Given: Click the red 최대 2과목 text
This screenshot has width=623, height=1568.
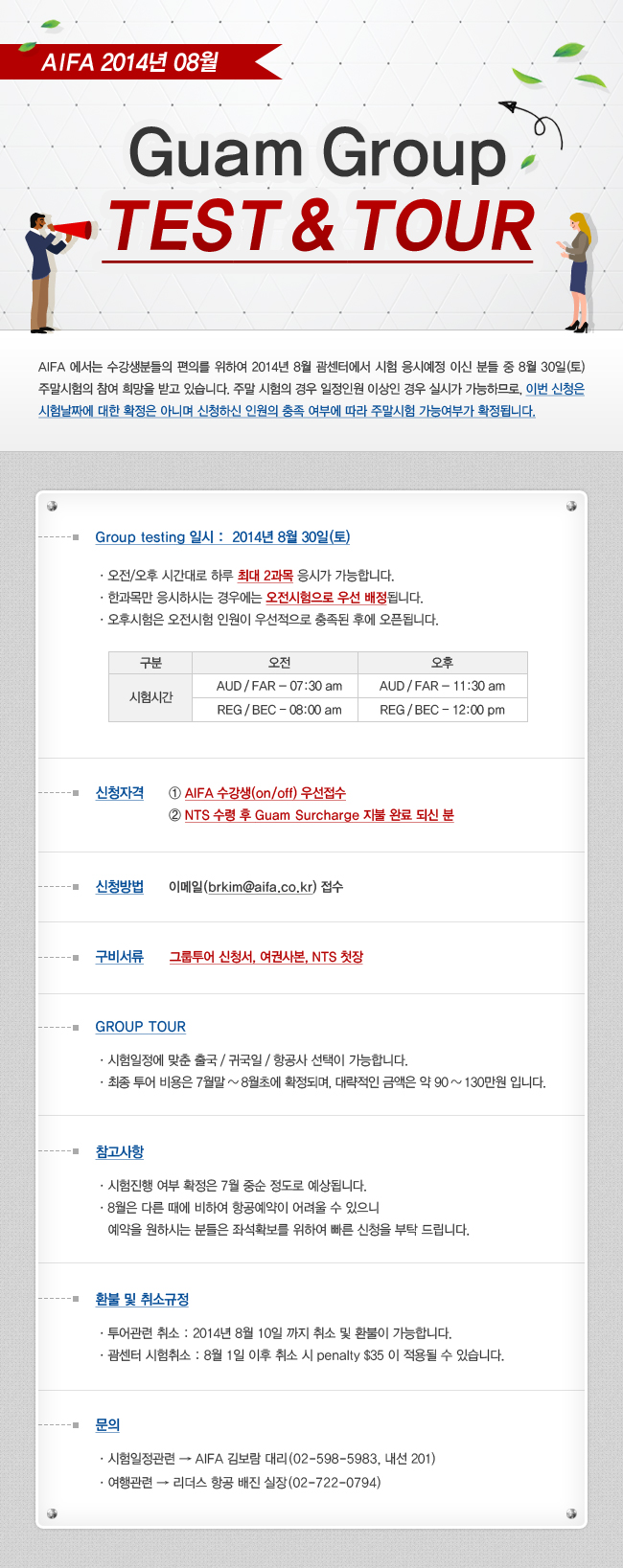Looking at the screenshot, I should pyautogui.click(x=265, y=576).
